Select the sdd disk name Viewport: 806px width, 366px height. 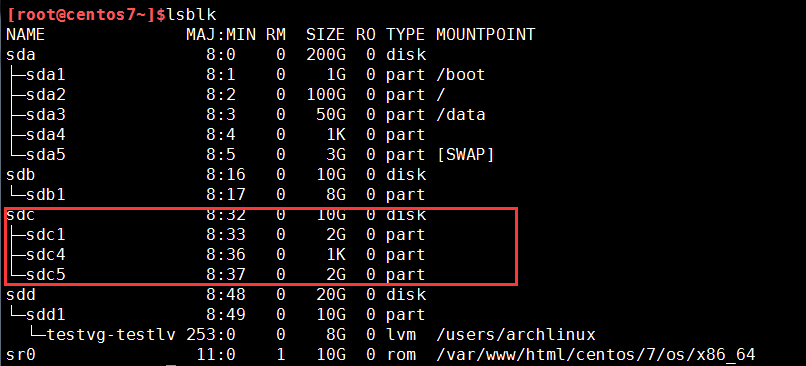(x=21, y=295)
